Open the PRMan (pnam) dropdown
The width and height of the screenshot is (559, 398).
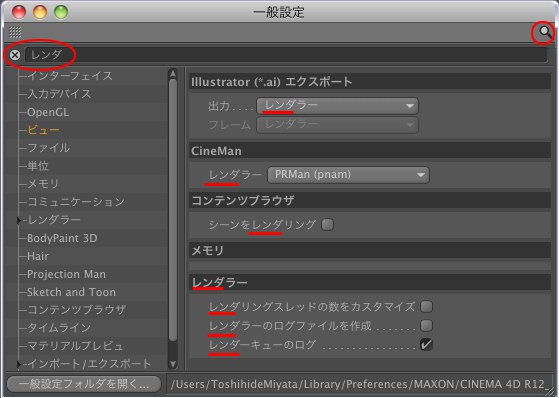348,175
